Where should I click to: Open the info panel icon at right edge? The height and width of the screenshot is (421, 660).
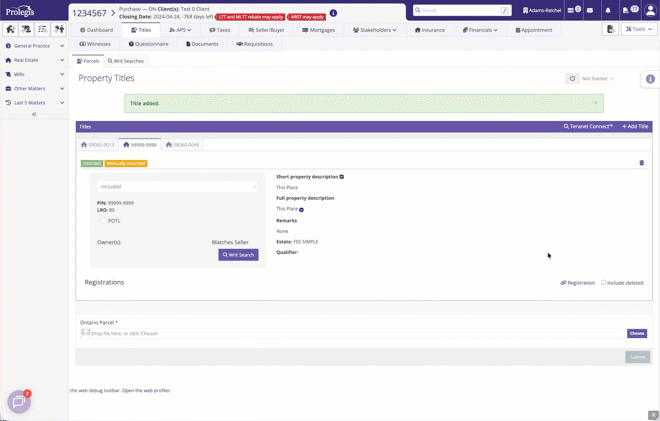[650, 79]
